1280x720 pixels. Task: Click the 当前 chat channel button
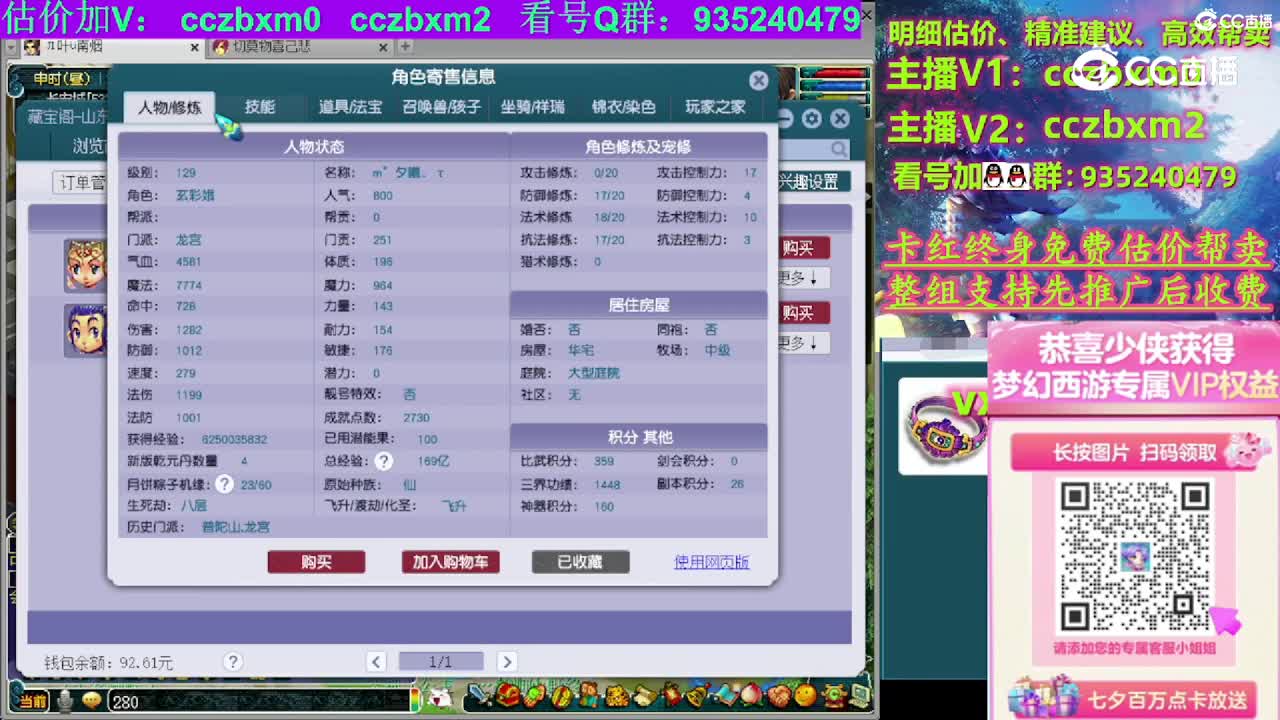[32, 702]
